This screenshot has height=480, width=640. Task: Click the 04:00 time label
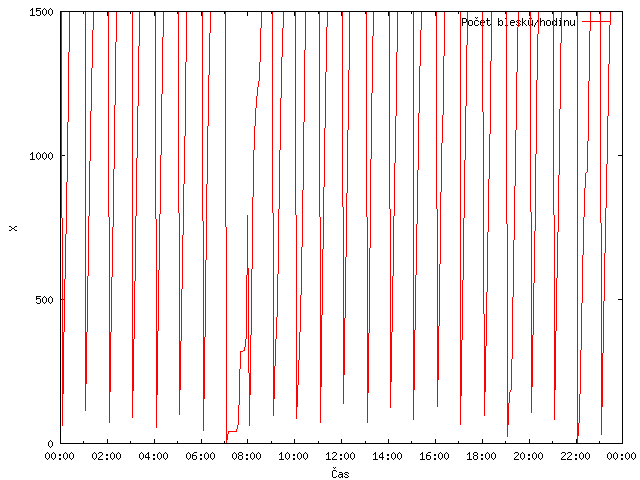pos(153,456)
